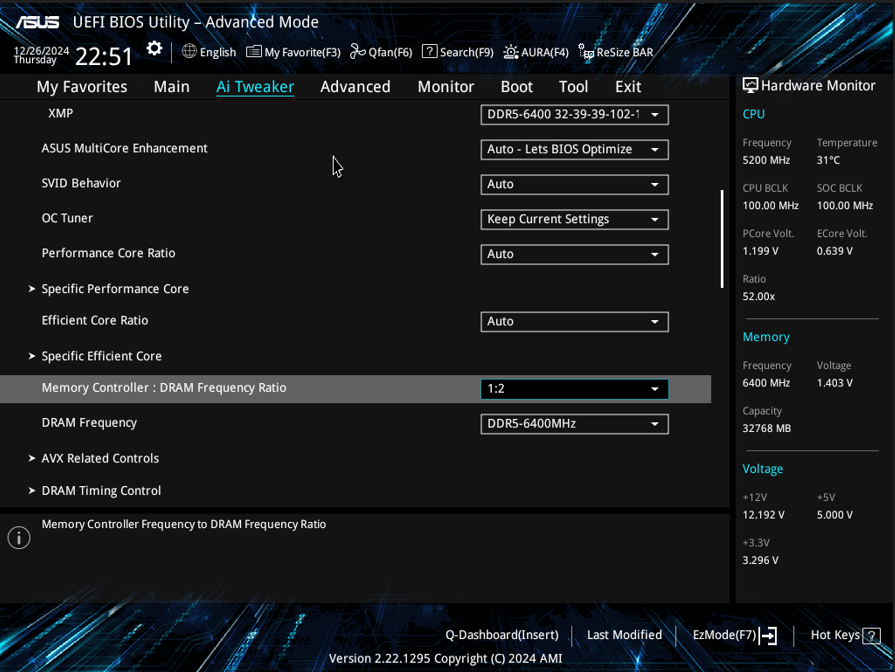895x672 pixels.
Task: Click Version 2.22.1295 copyright text
Action: point(445,658)
